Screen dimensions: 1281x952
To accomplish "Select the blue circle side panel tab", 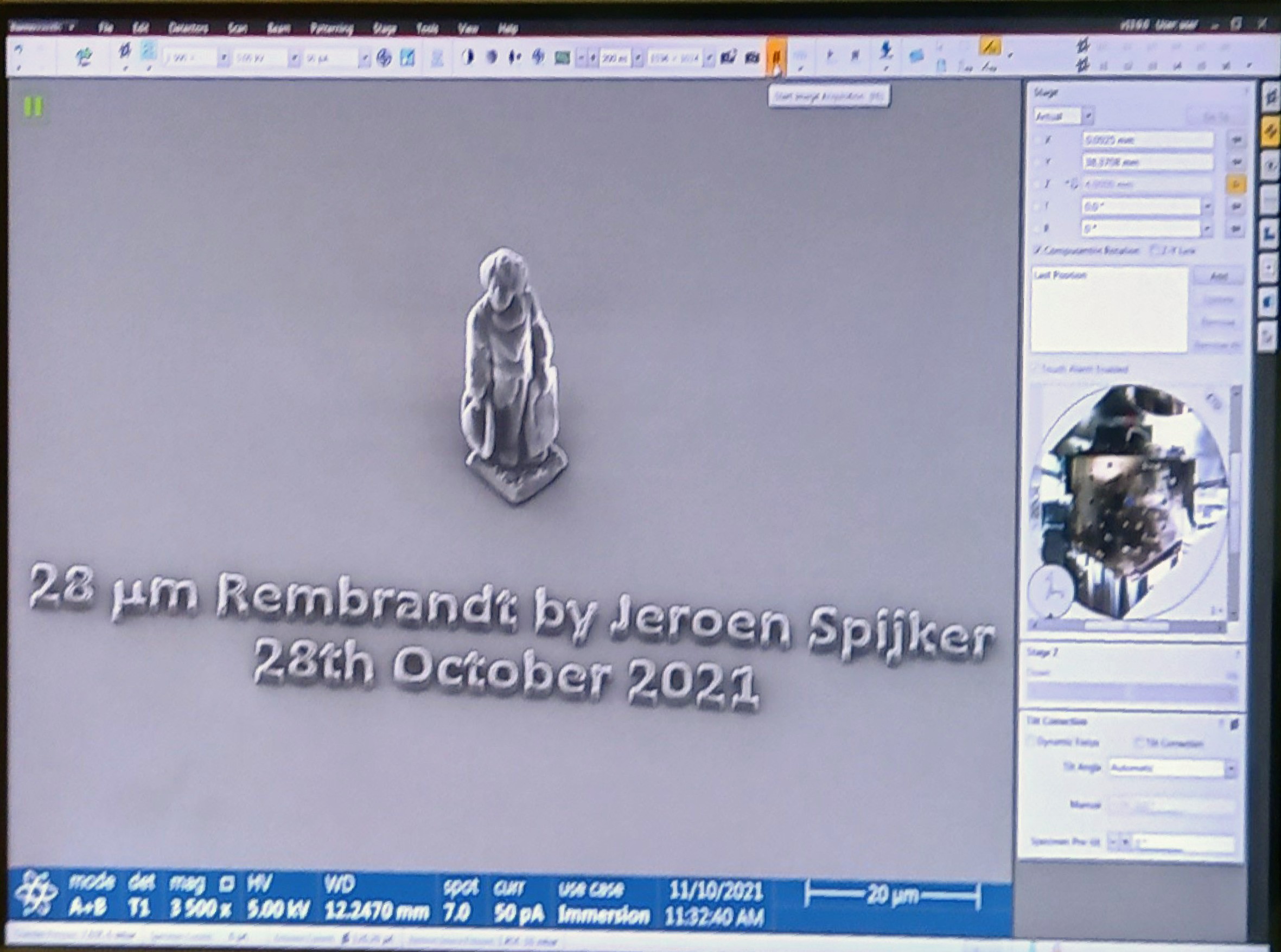I will click(1269, 301).
